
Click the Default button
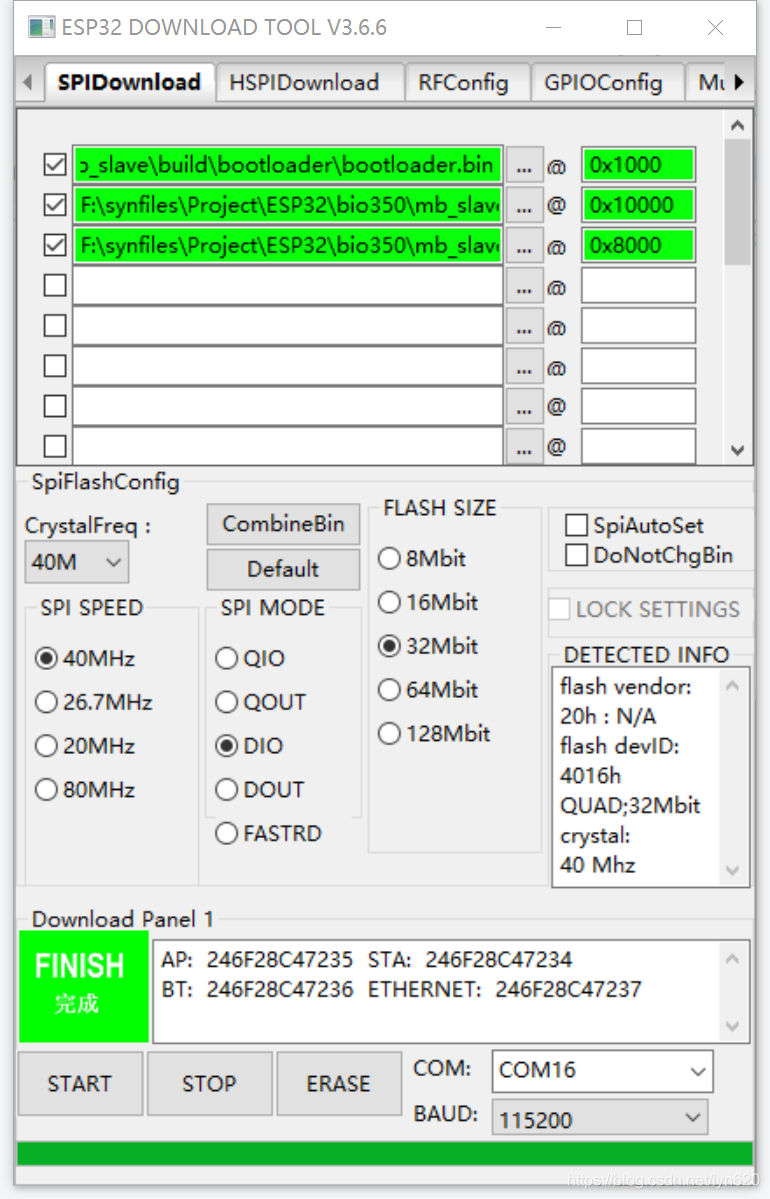tap(283, 569)
